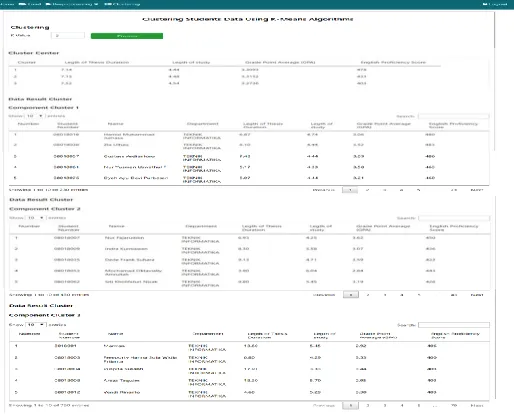Go to the Next page of Cluster 1 table

(x=476, y=190)
